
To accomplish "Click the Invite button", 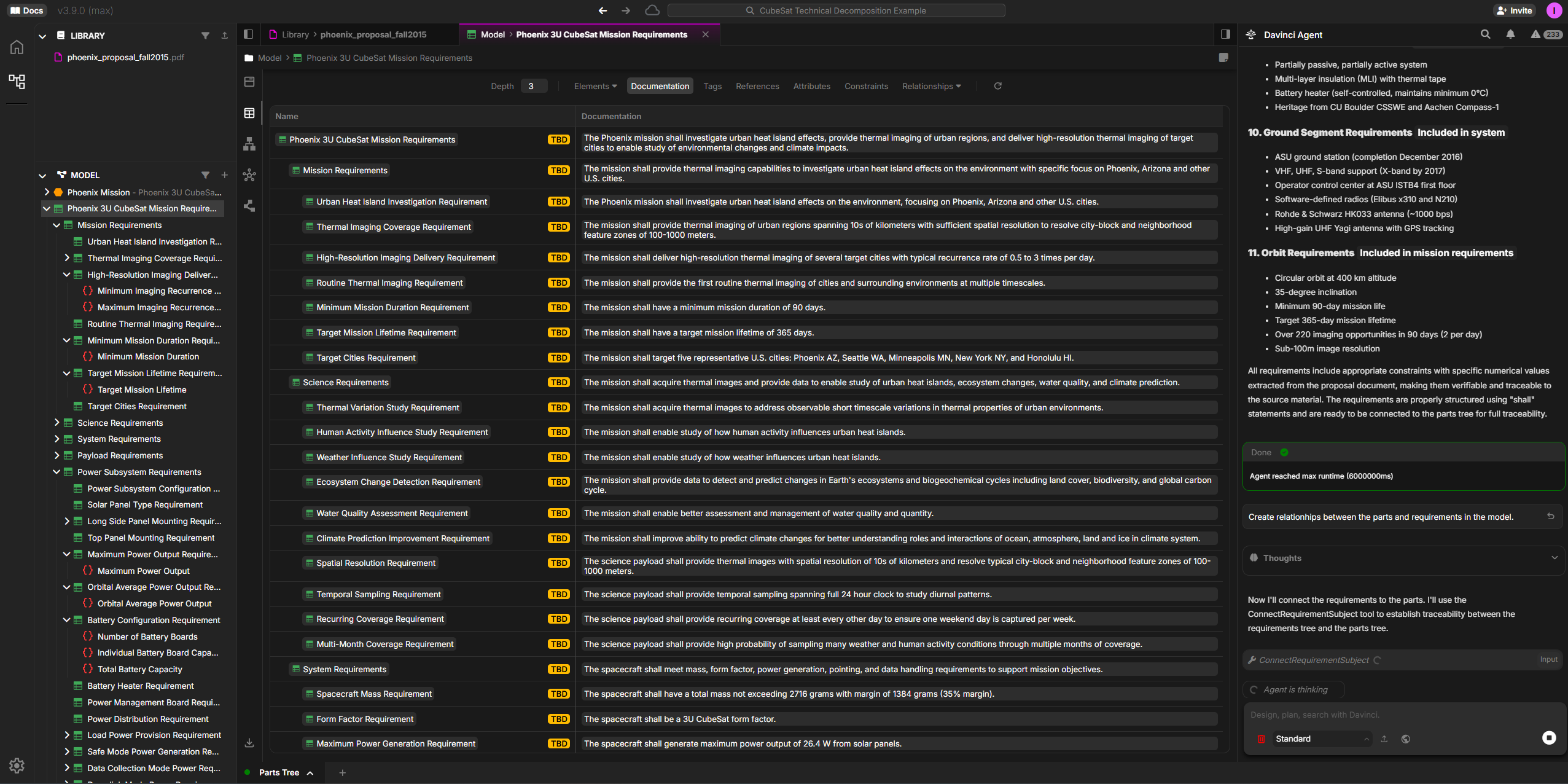I will (x=1515, y=10).
